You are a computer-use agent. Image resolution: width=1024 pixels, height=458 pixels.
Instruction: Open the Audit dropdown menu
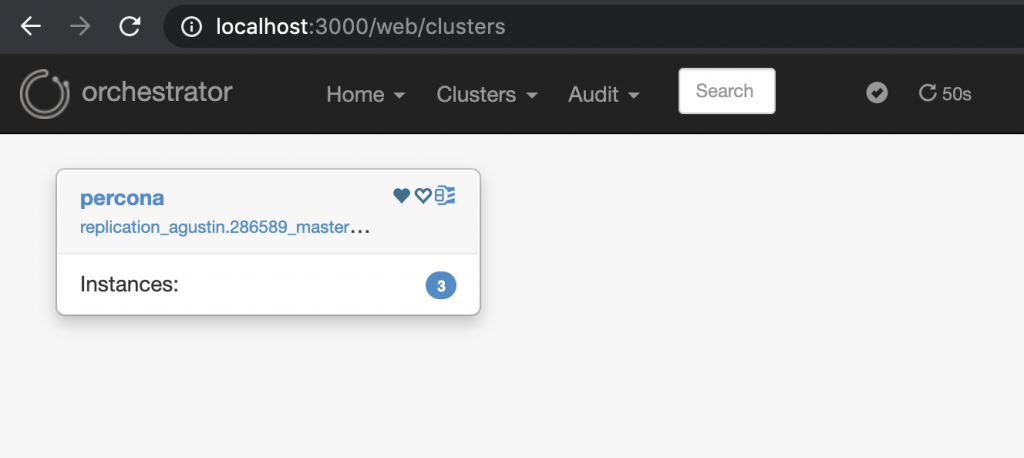tap(604, 94)
